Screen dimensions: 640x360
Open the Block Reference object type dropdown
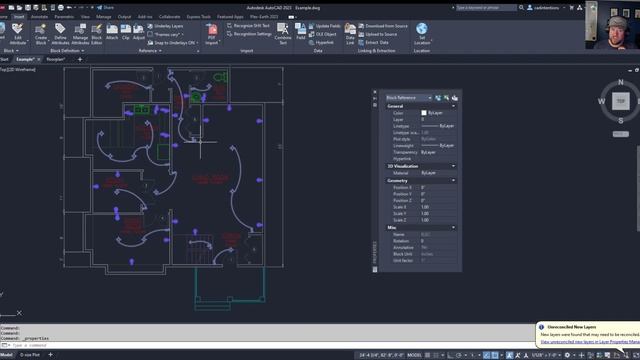coord(409,98)
